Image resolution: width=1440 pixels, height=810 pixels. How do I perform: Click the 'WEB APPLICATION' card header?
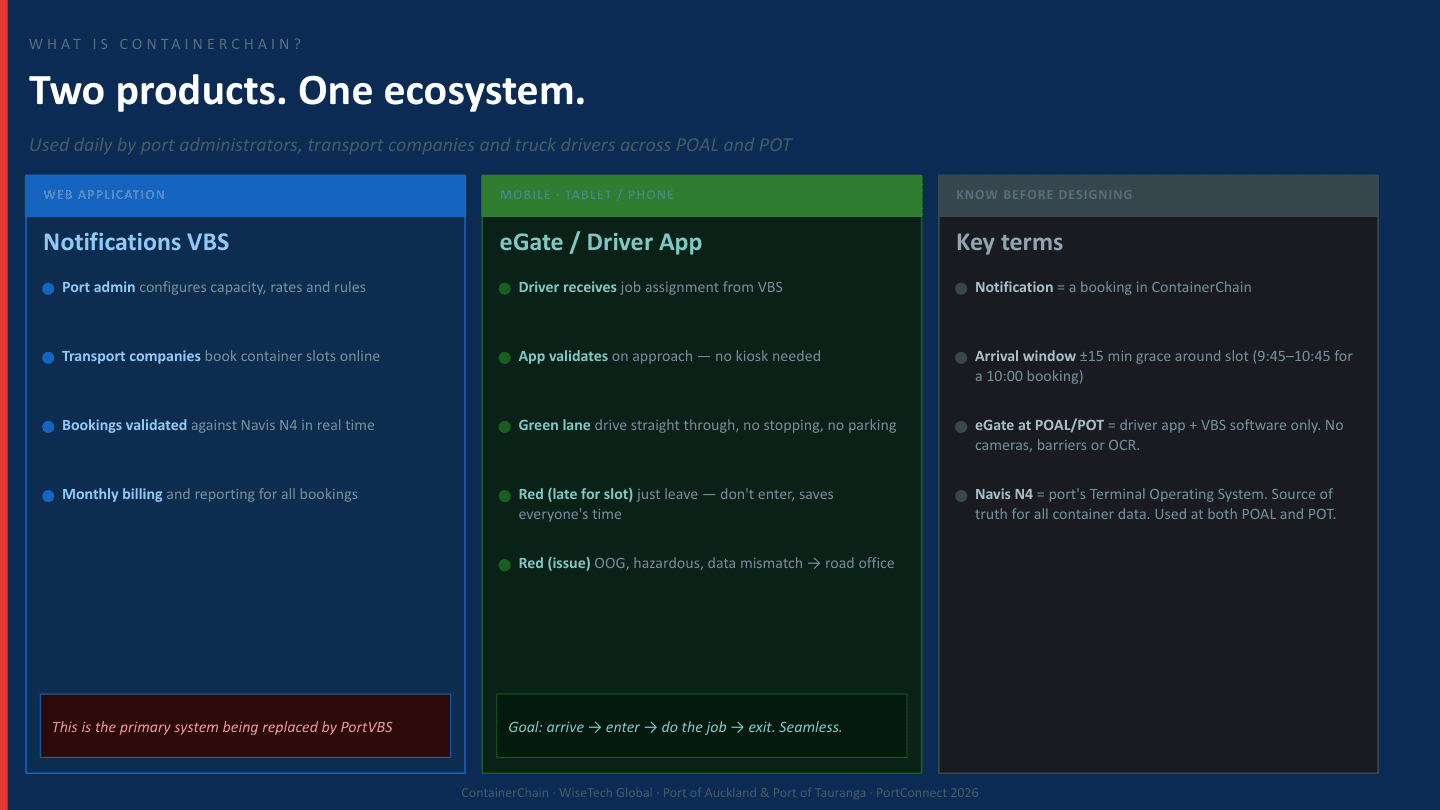coord(245,195)
